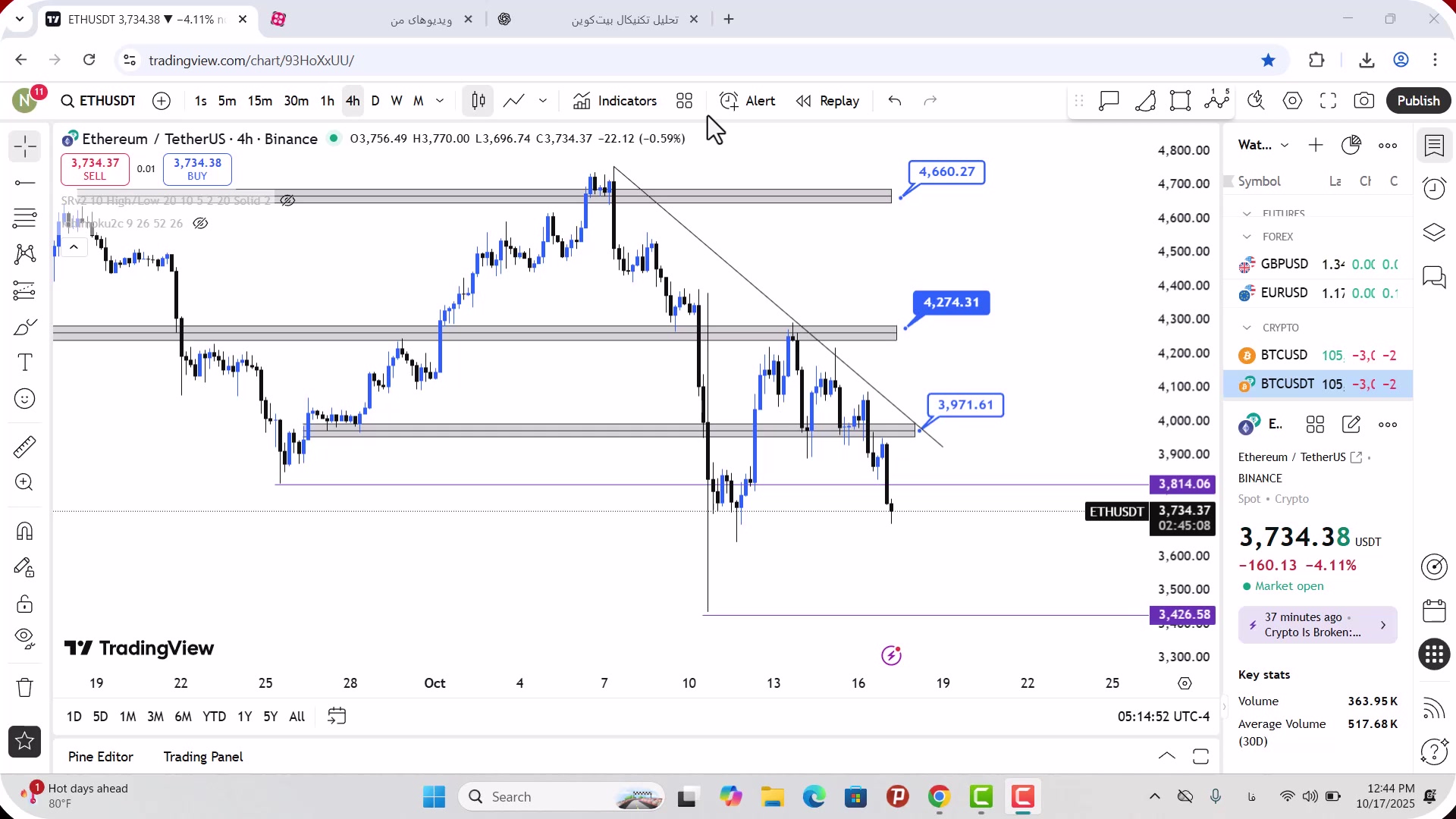Viewport: 1456px width, 819px height.
Task: Open the Fibonacci retracement tools
Action: (x=24, y=218)
